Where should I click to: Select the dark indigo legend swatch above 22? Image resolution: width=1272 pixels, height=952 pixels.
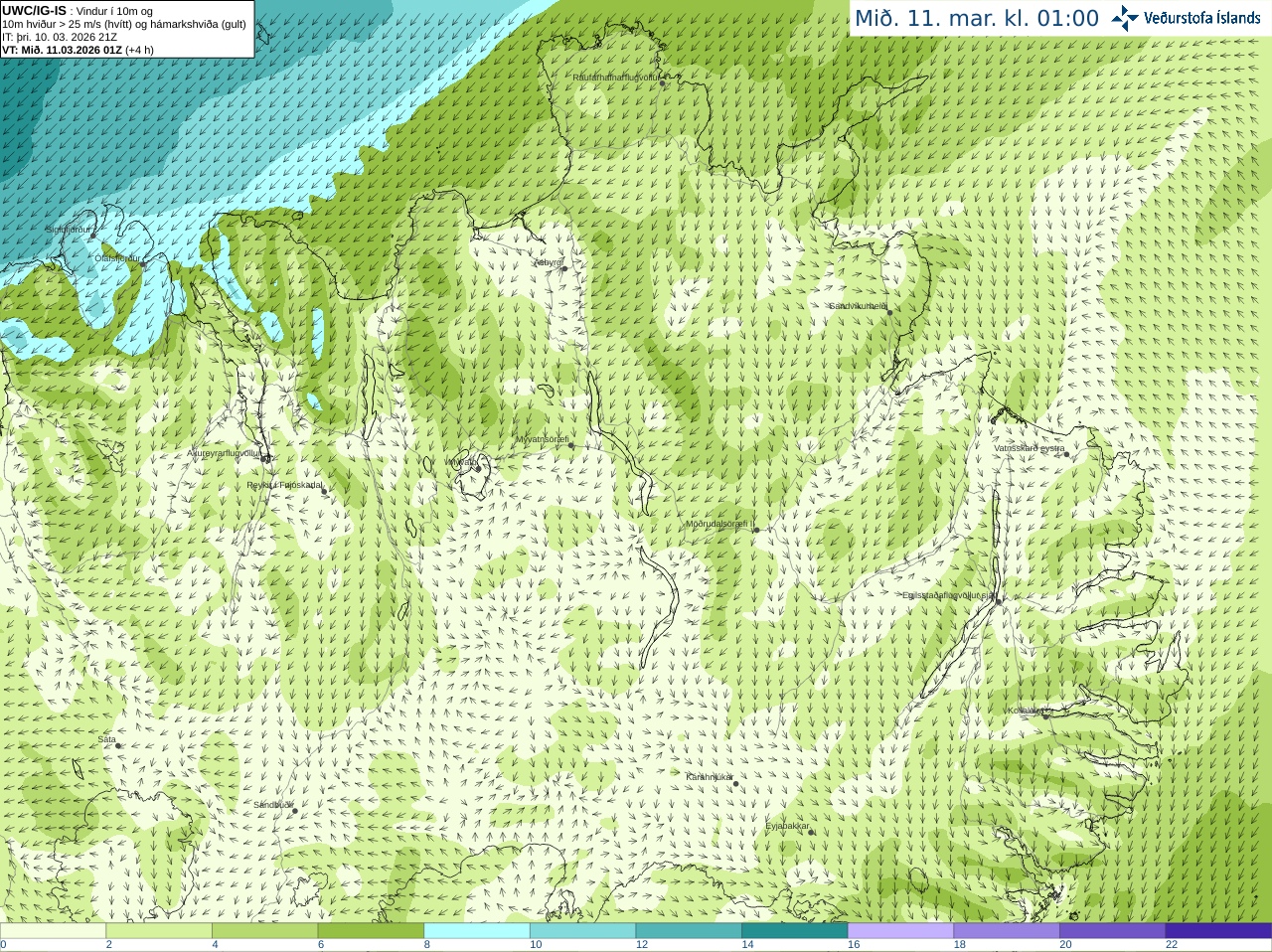click(x=1218, y=931)
